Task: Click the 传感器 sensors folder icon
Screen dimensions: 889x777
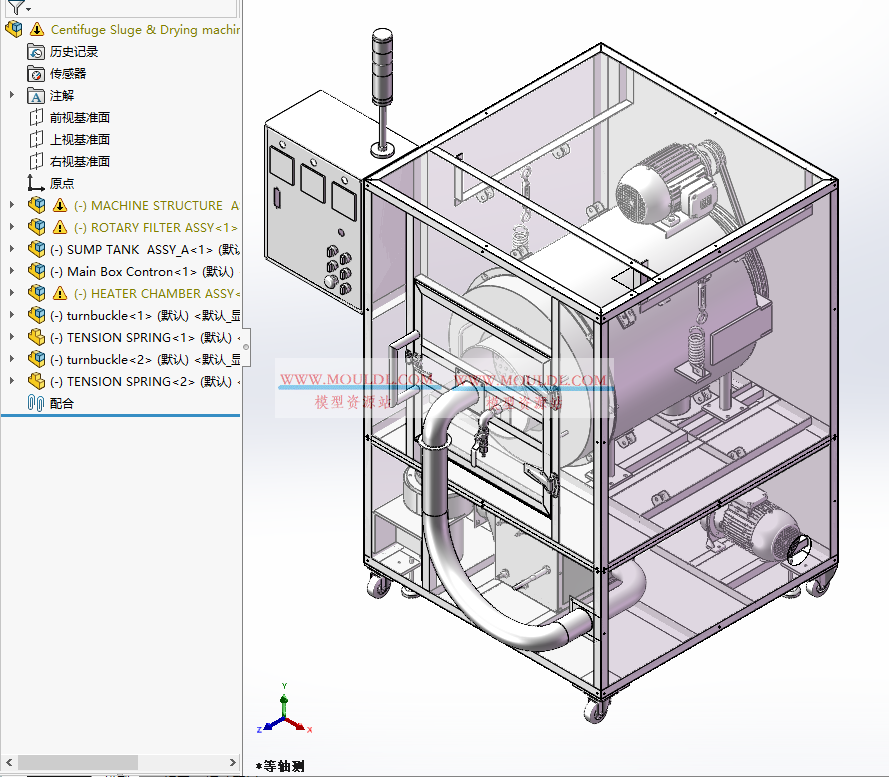Action: pyautogui.click(x=35, y=73)
